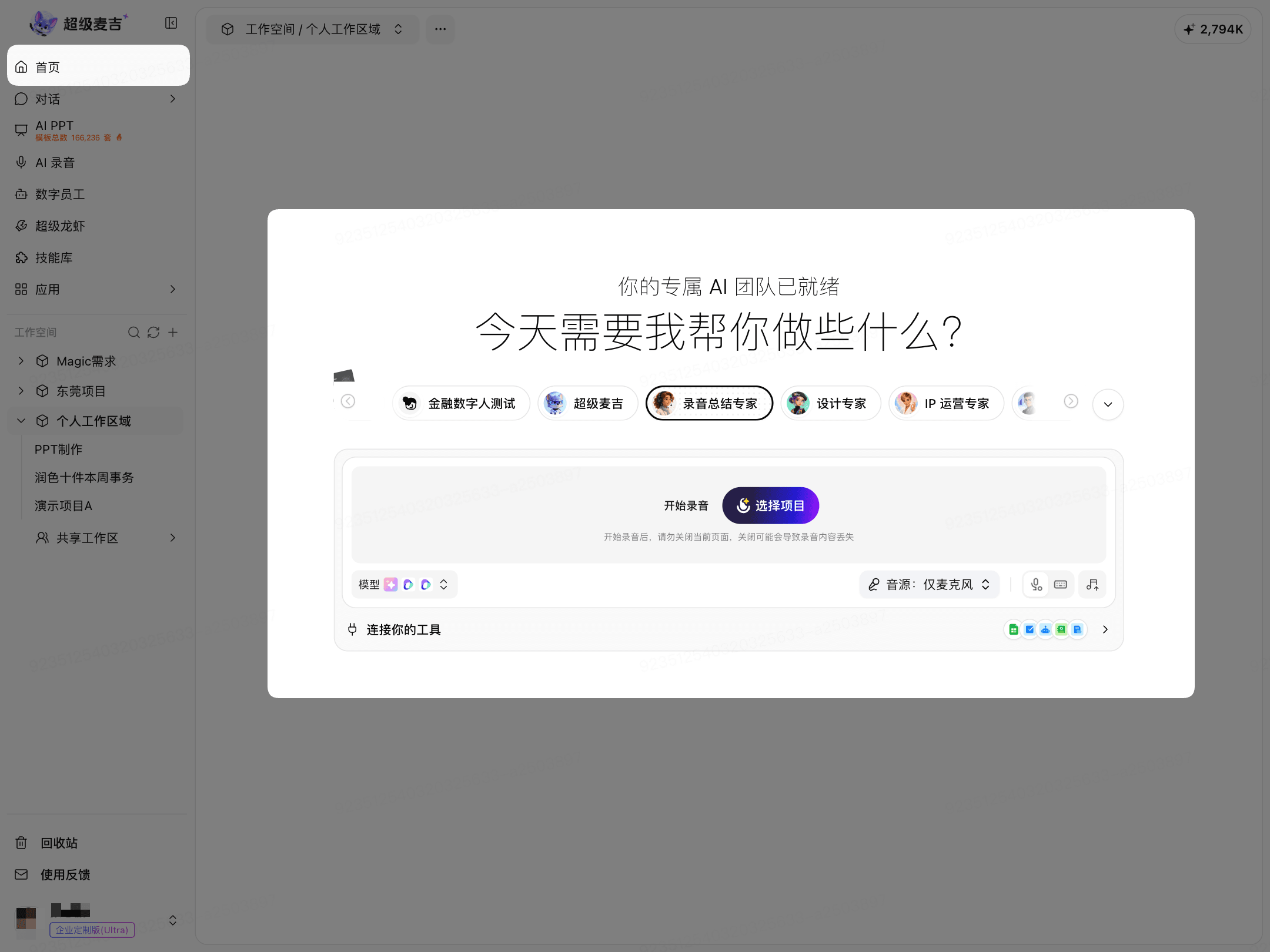Screen dimensions: 1270x952
Task: Switch to microphone recording mode
Action: [x=1036, y=585]
